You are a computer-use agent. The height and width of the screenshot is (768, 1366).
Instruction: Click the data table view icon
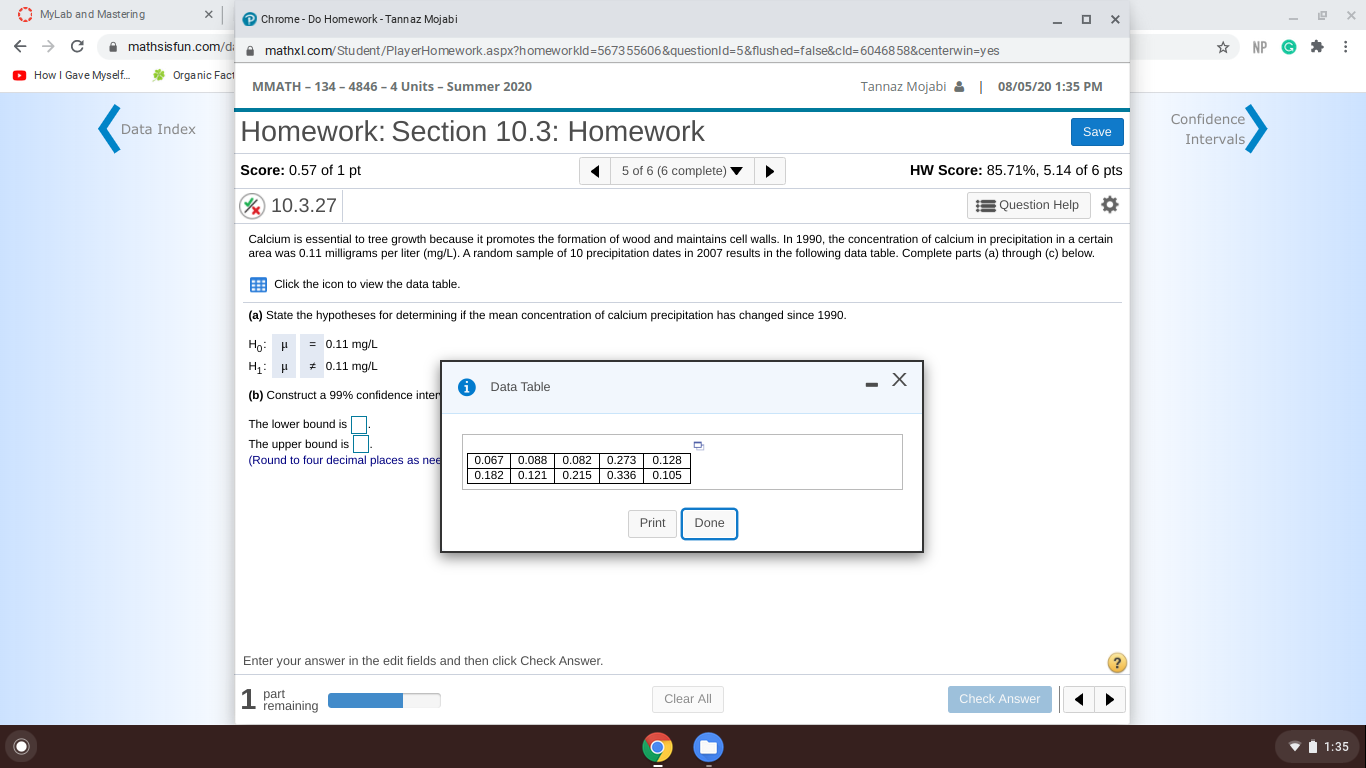[258, 284]
